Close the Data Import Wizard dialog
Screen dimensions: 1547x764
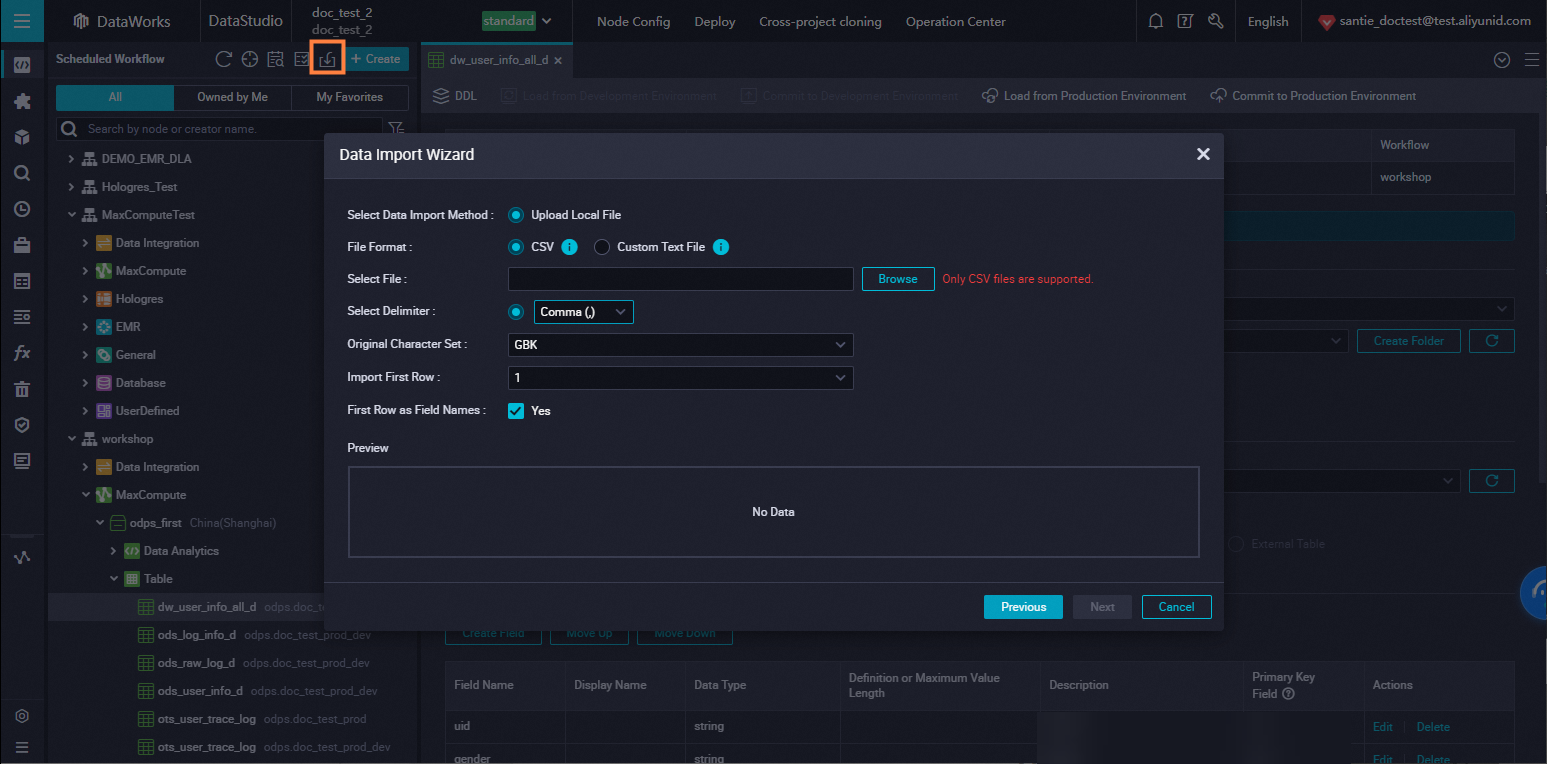pyautogui.click(x=1203, y=154)
